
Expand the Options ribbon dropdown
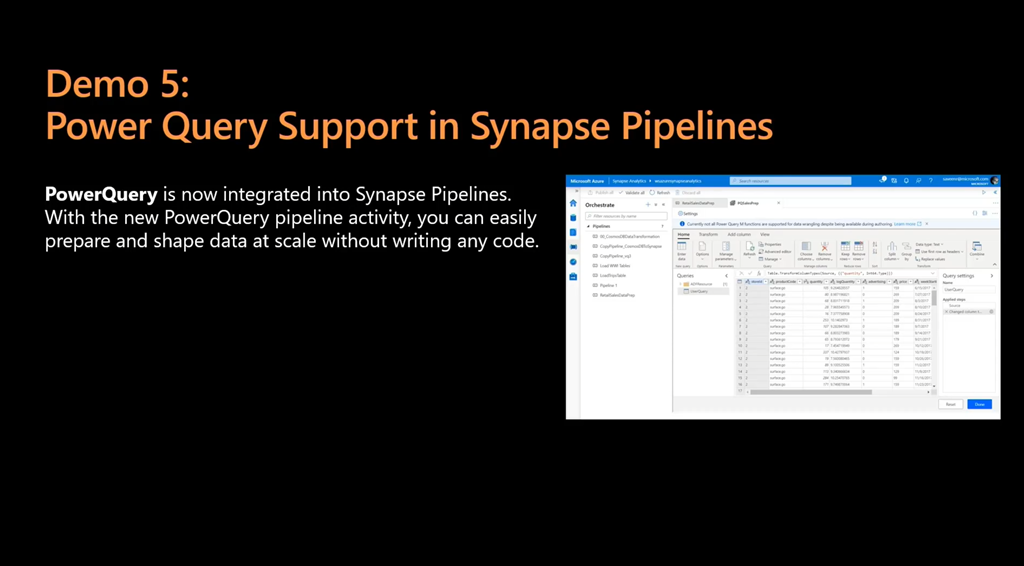(x=703, y=259)
